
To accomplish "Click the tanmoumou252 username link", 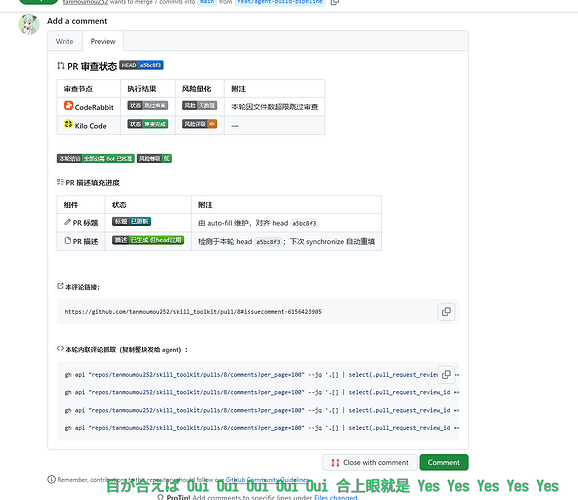I will click(86, 2).
